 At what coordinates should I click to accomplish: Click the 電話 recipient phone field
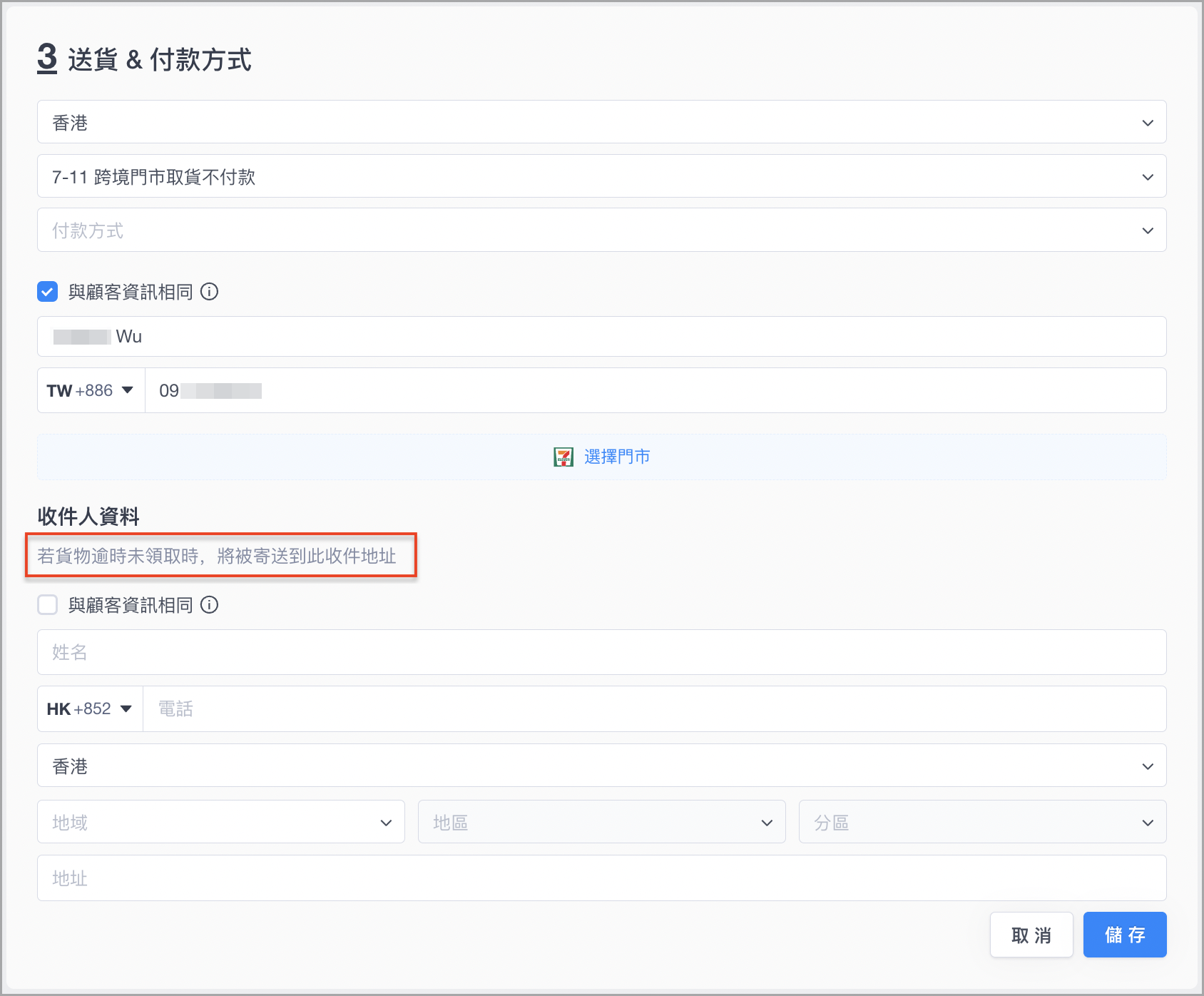tap(655, 708)
